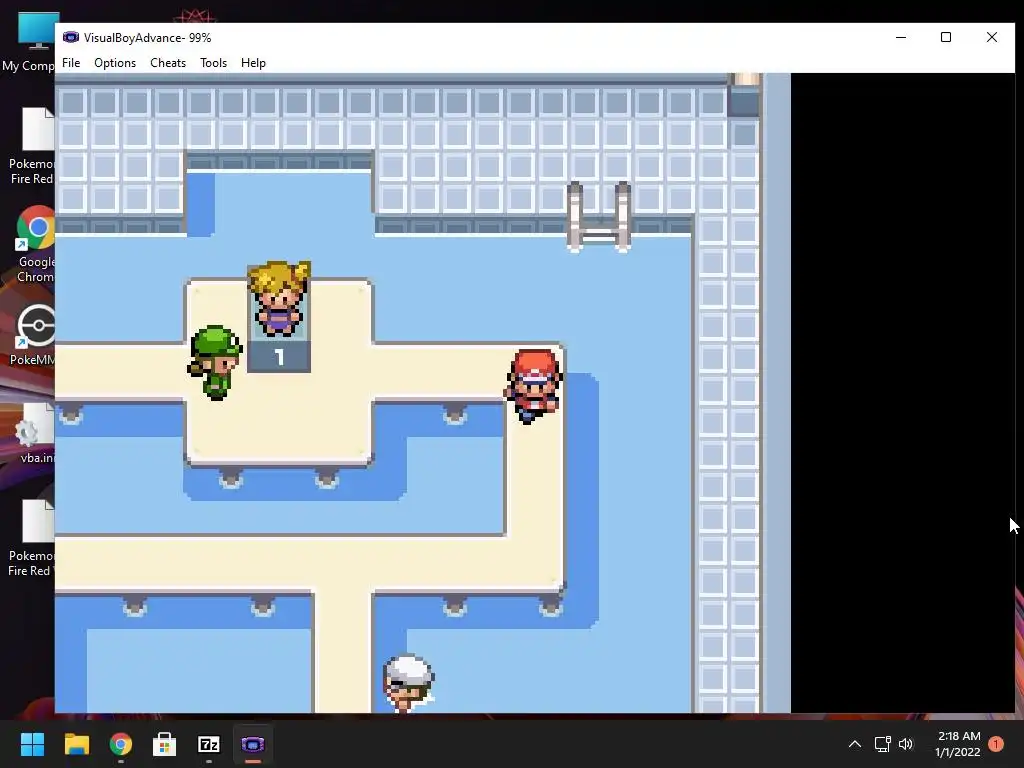Open File Explorer from the taskbar
The height and width of the screenshot is (768, 1024).
pyautogui.click(x=76, y=744)
